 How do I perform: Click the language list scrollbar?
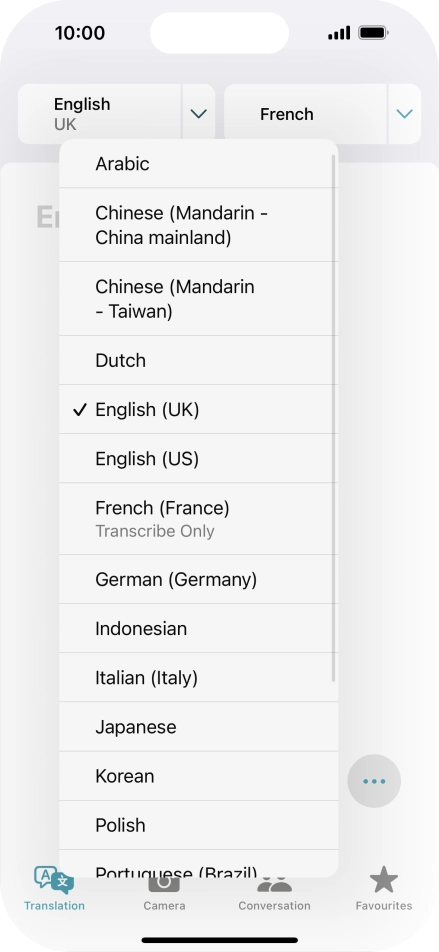tap(333, 418)
